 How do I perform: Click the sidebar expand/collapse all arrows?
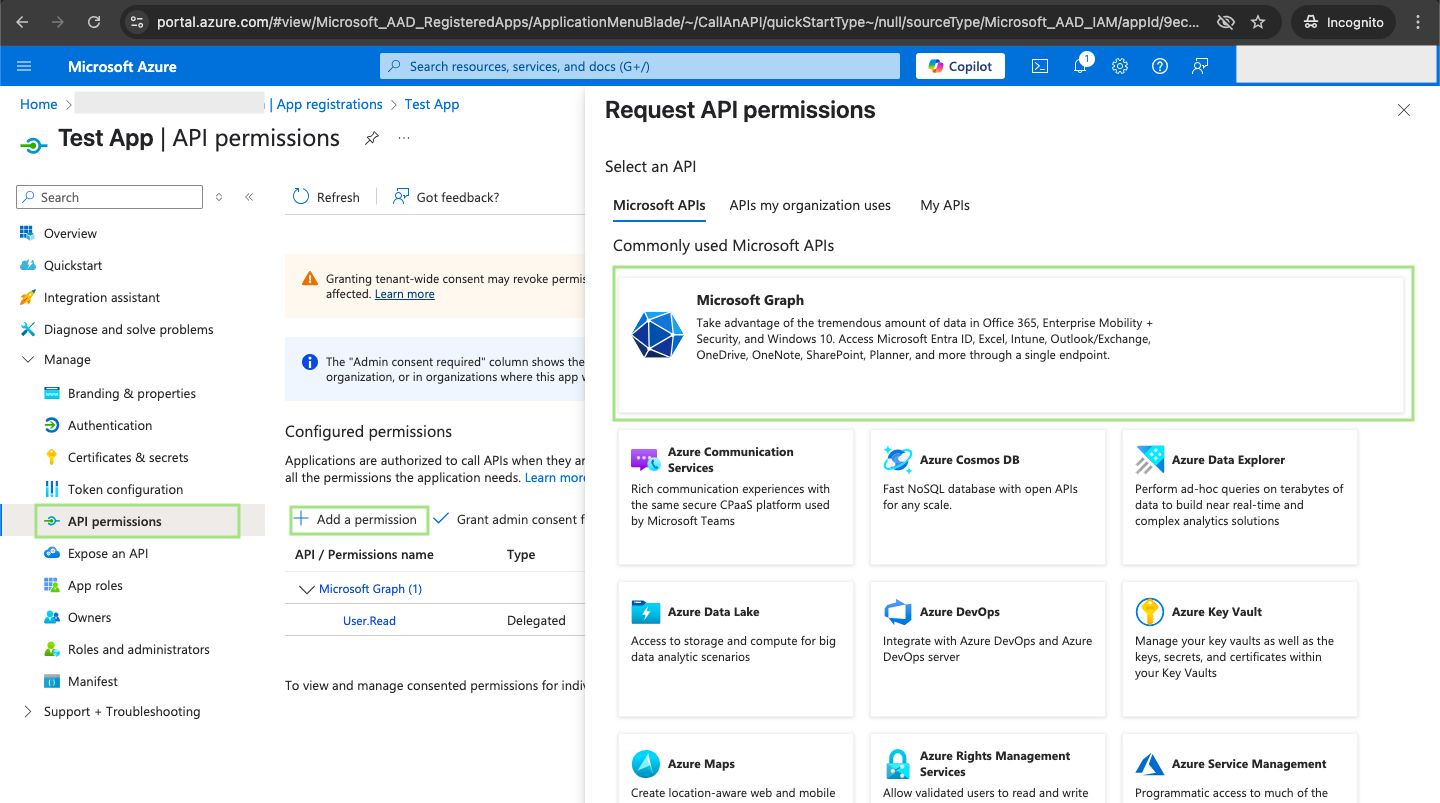pos(219,197)
